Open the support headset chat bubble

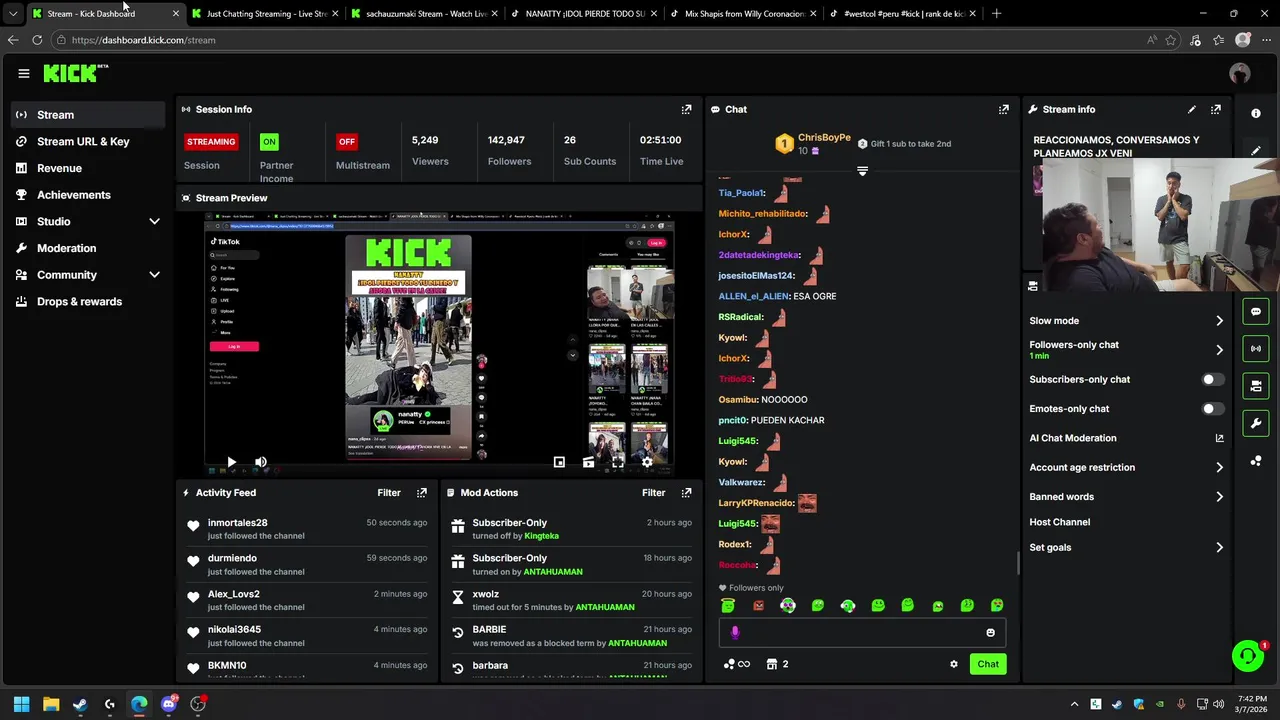1248,656
